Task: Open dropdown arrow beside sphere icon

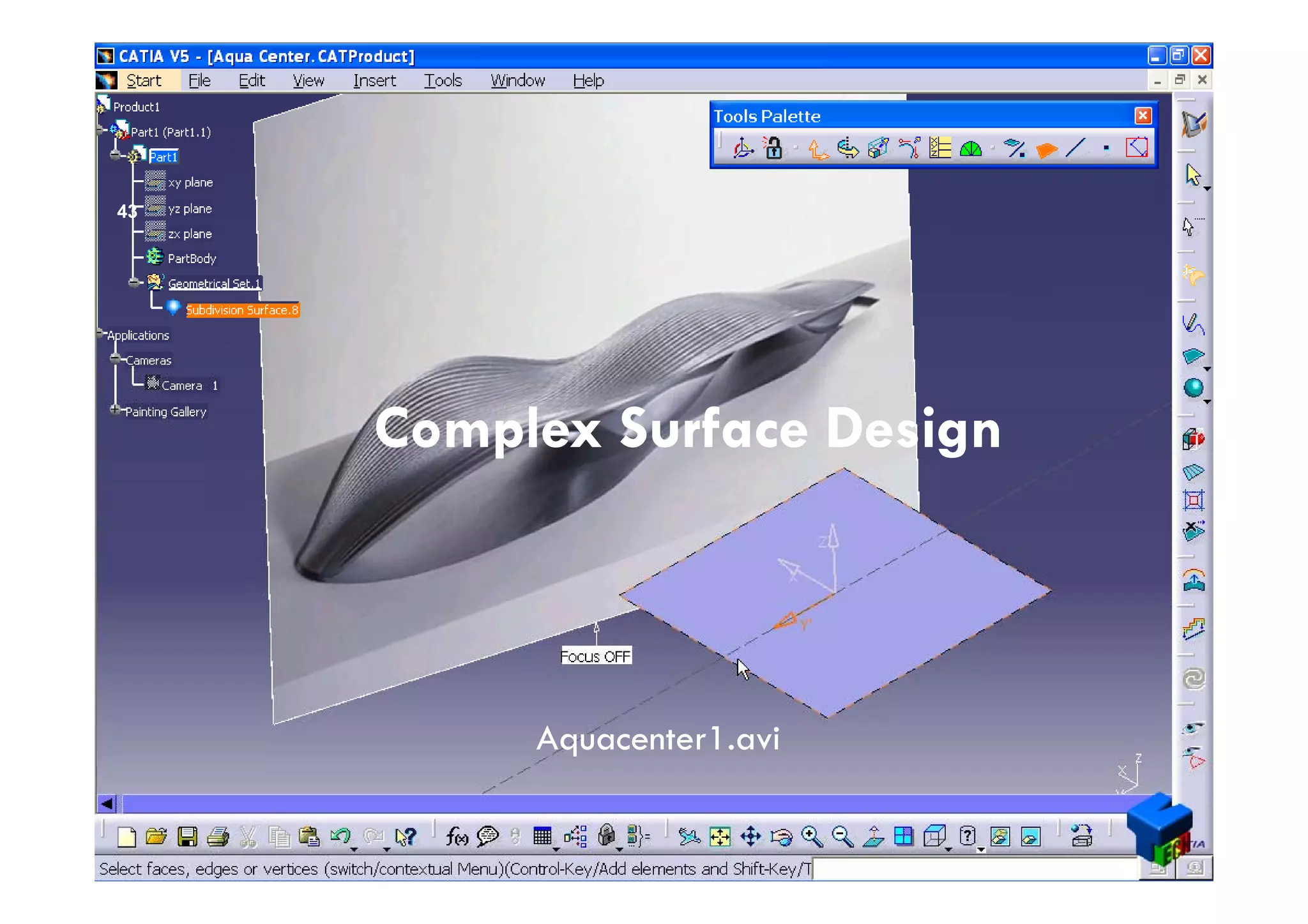Action: pos(1207,402)
